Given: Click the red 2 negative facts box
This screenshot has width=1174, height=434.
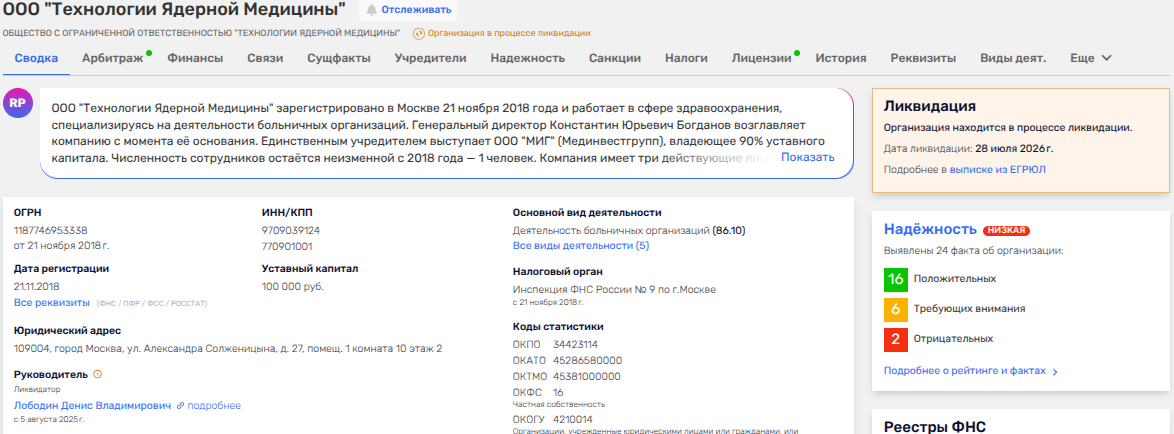Looking at the screenshot, I should coord(896,339).
